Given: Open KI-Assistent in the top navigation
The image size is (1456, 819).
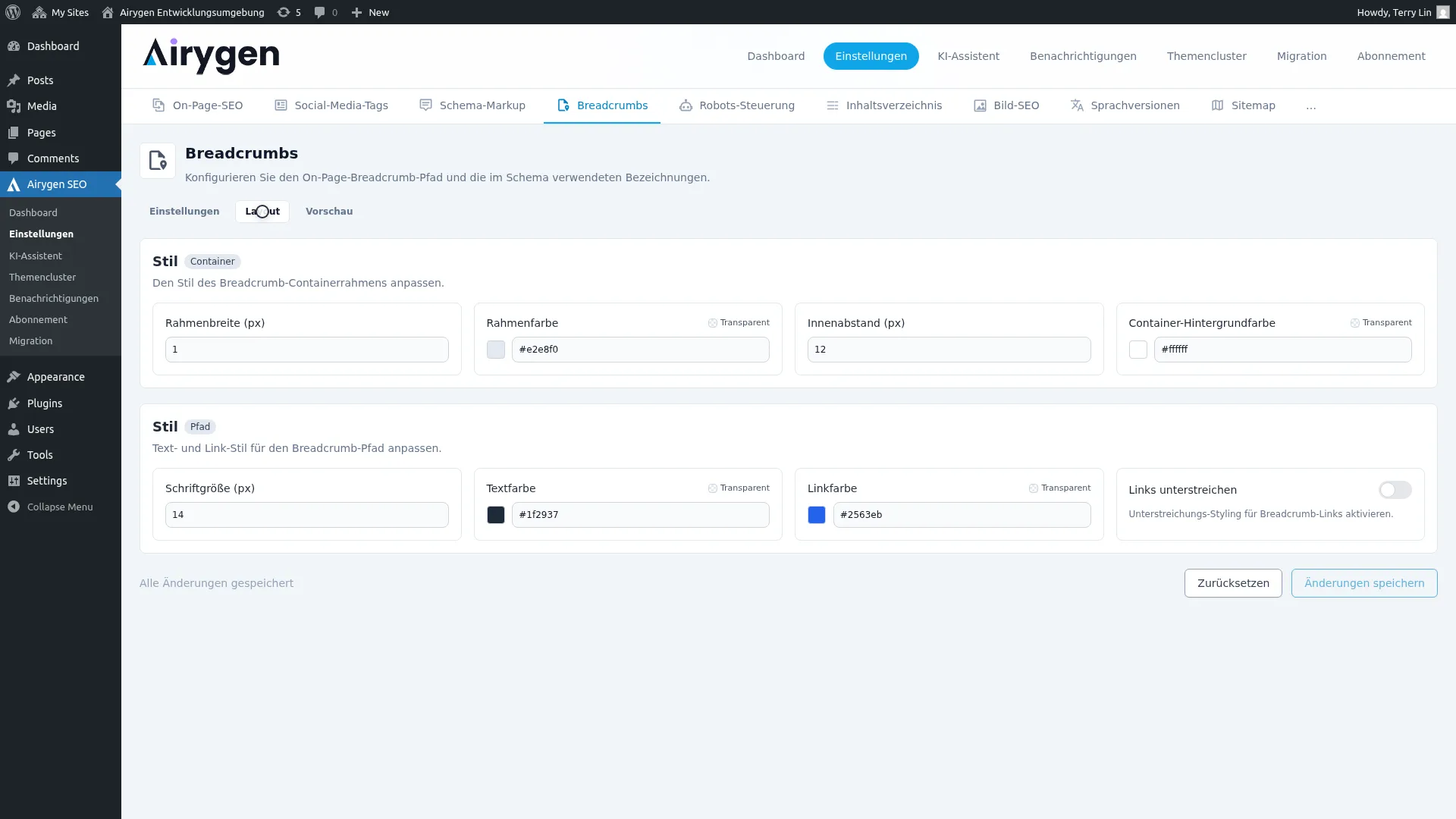Looking at the screenshot, I should pyautogui.click(x=968, y=56).
